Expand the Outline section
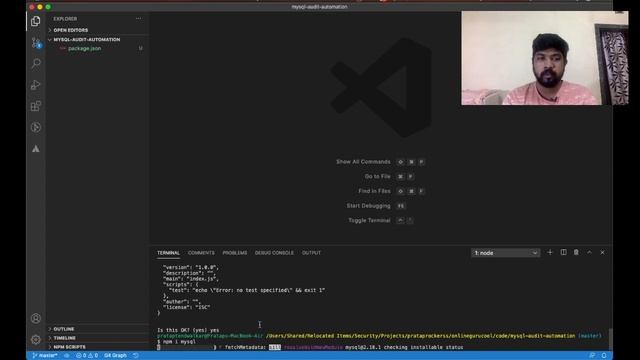Screen dimensions: 640x360 click(x=97, y=329)
